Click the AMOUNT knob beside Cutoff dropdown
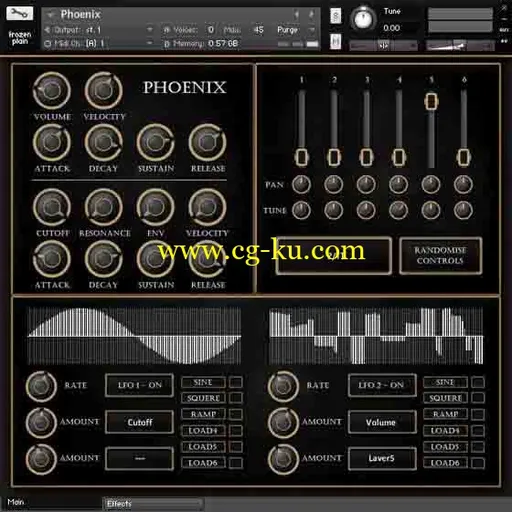The width and height of the screenshot is (512, 512). point(42,422)
